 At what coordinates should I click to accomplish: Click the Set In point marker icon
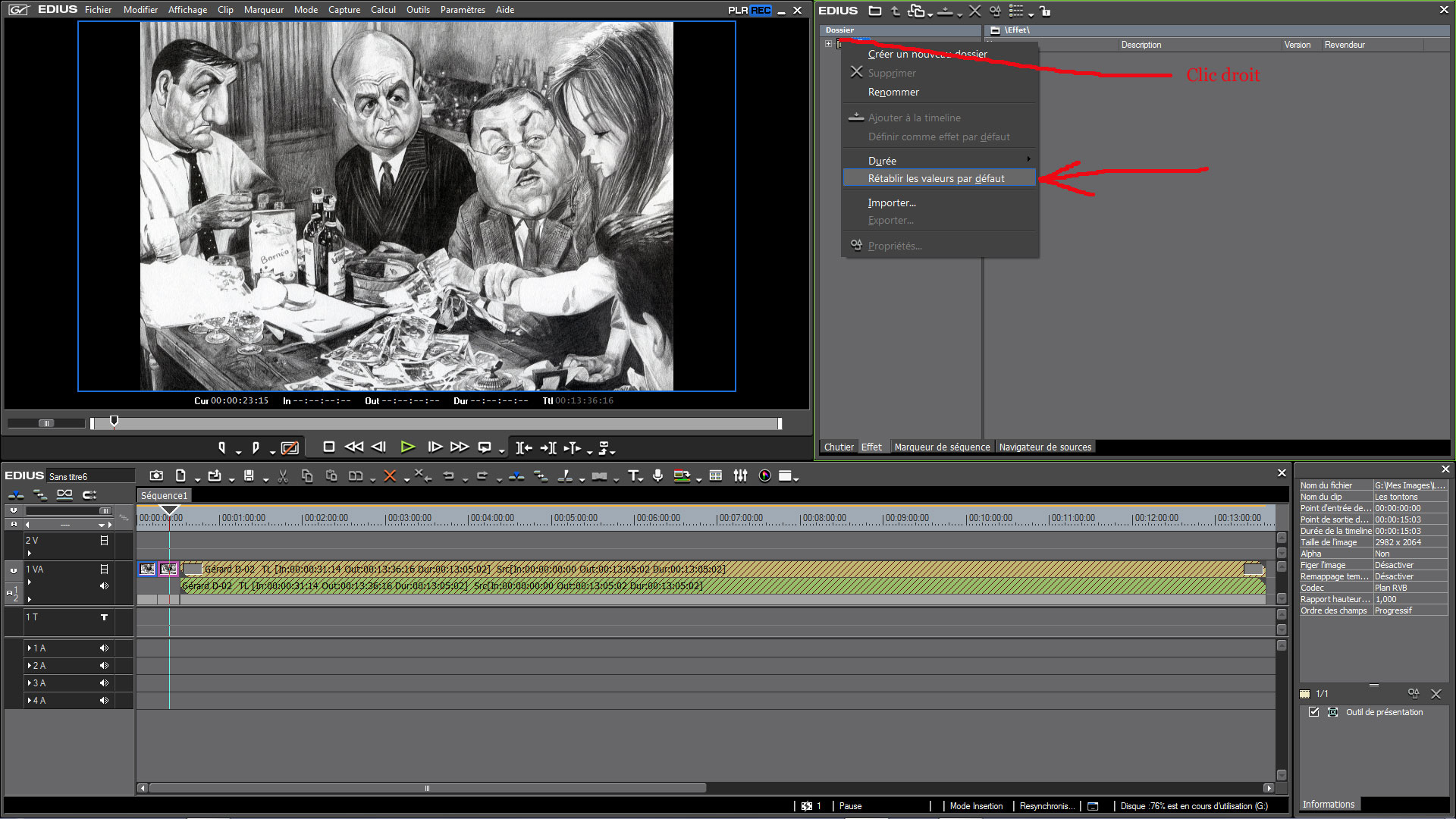coord(222,447)
